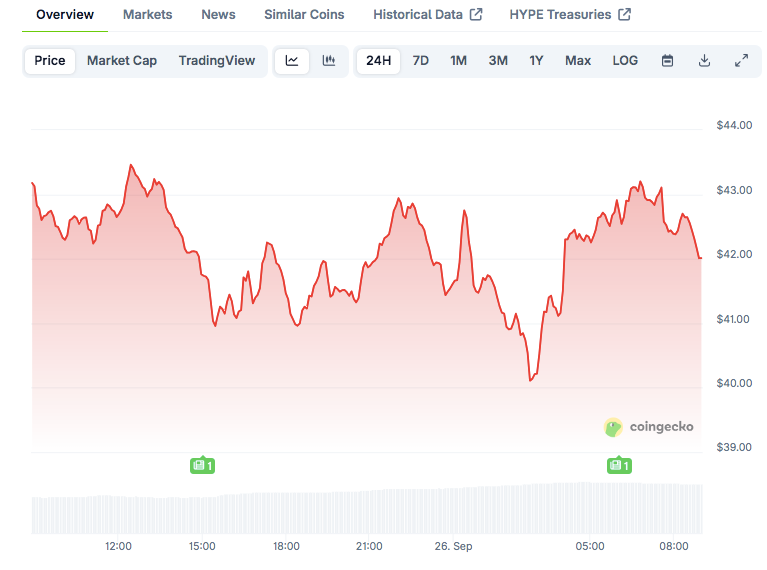Choose the 3M time range
Viewport: 767px width, 570px height.
point(498,61)
